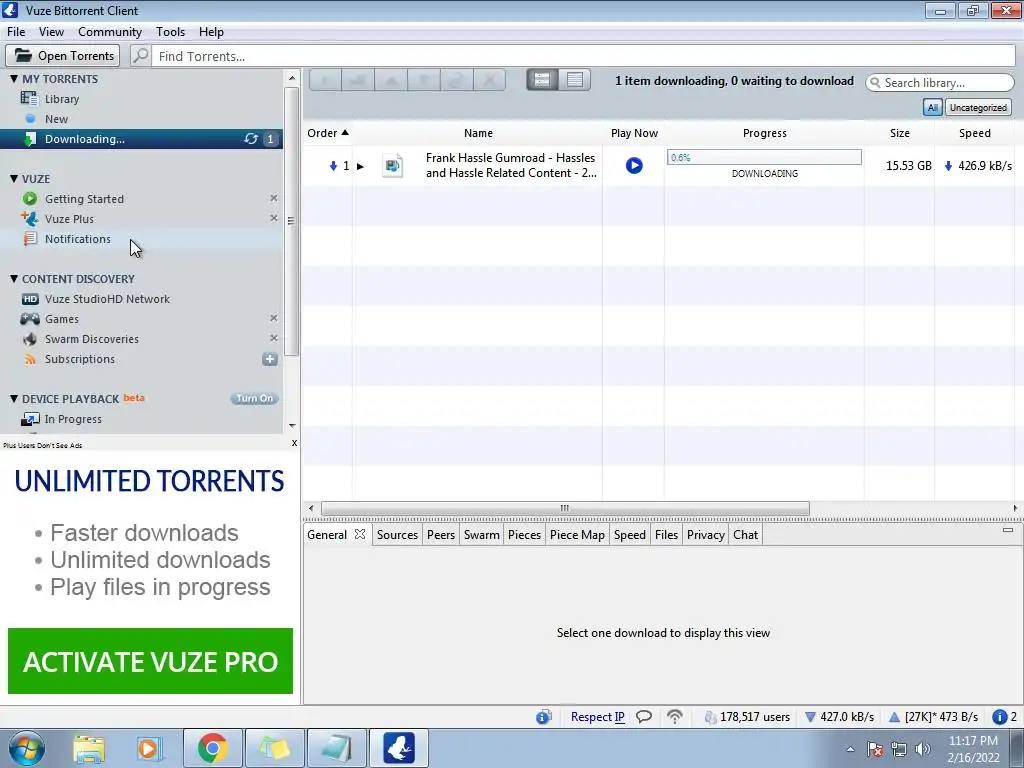Click the horizontal scrollbar under the torrent list
The image size is (1024, 768).
pos(565,508)
